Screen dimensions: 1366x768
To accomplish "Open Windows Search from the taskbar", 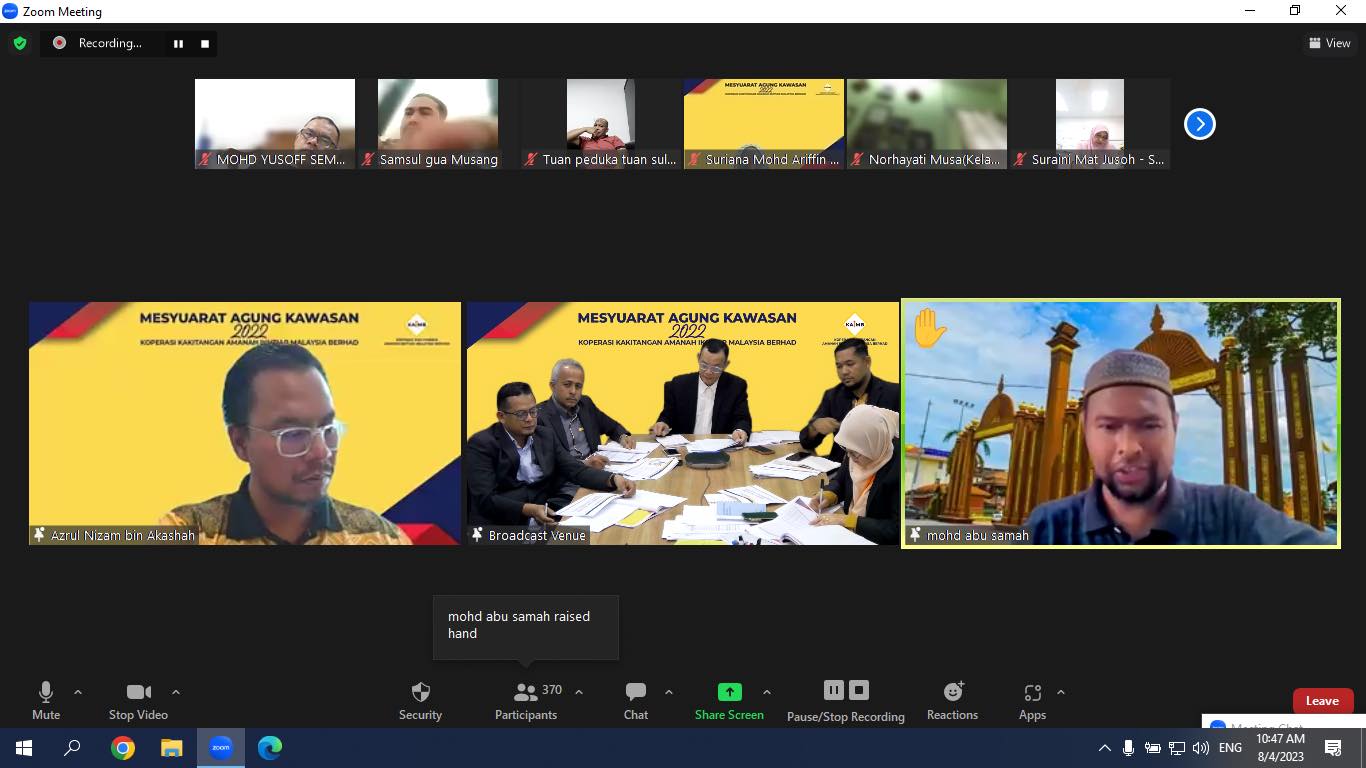I will (x=72, y=747).
